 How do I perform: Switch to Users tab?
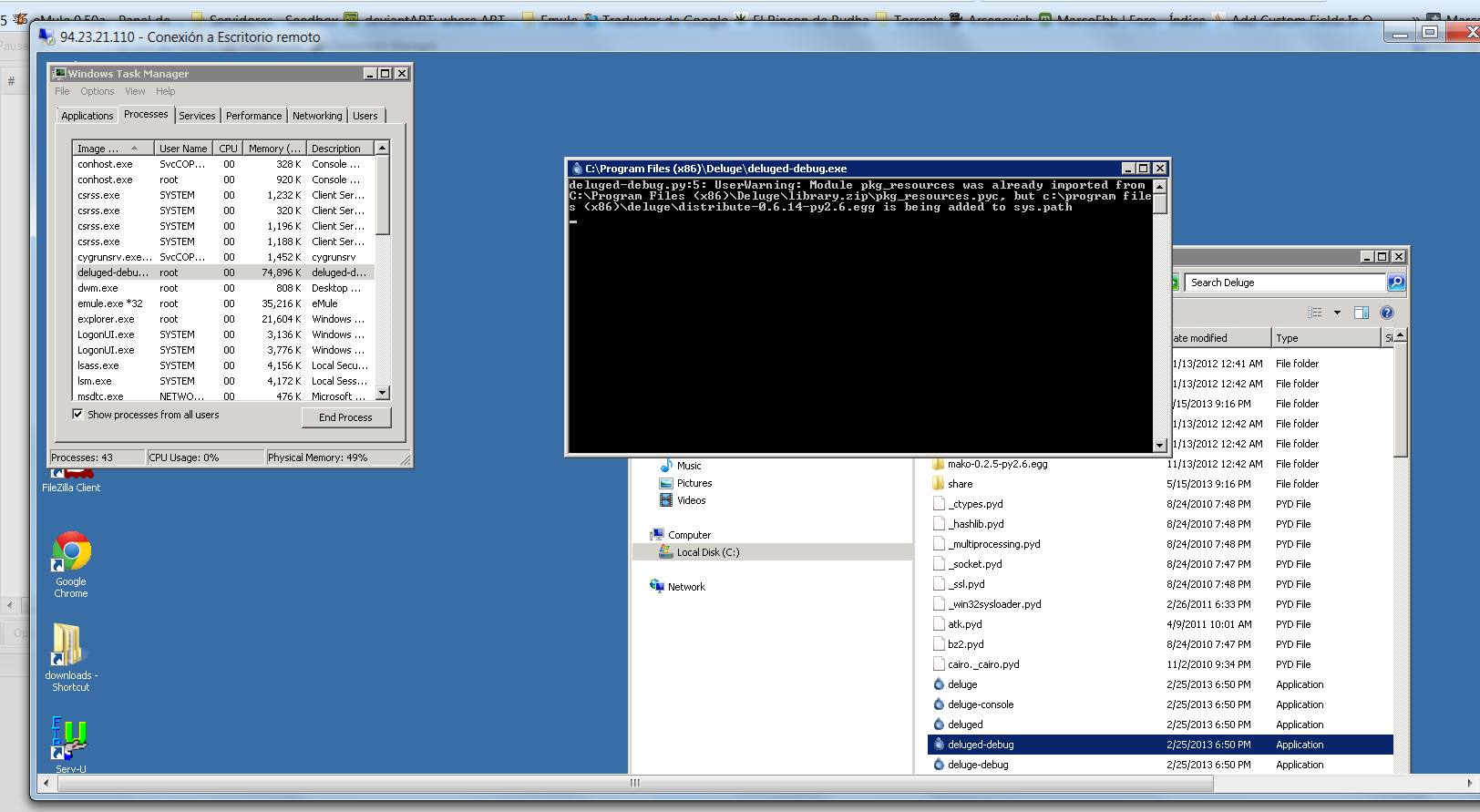click(x=365, y=116)
